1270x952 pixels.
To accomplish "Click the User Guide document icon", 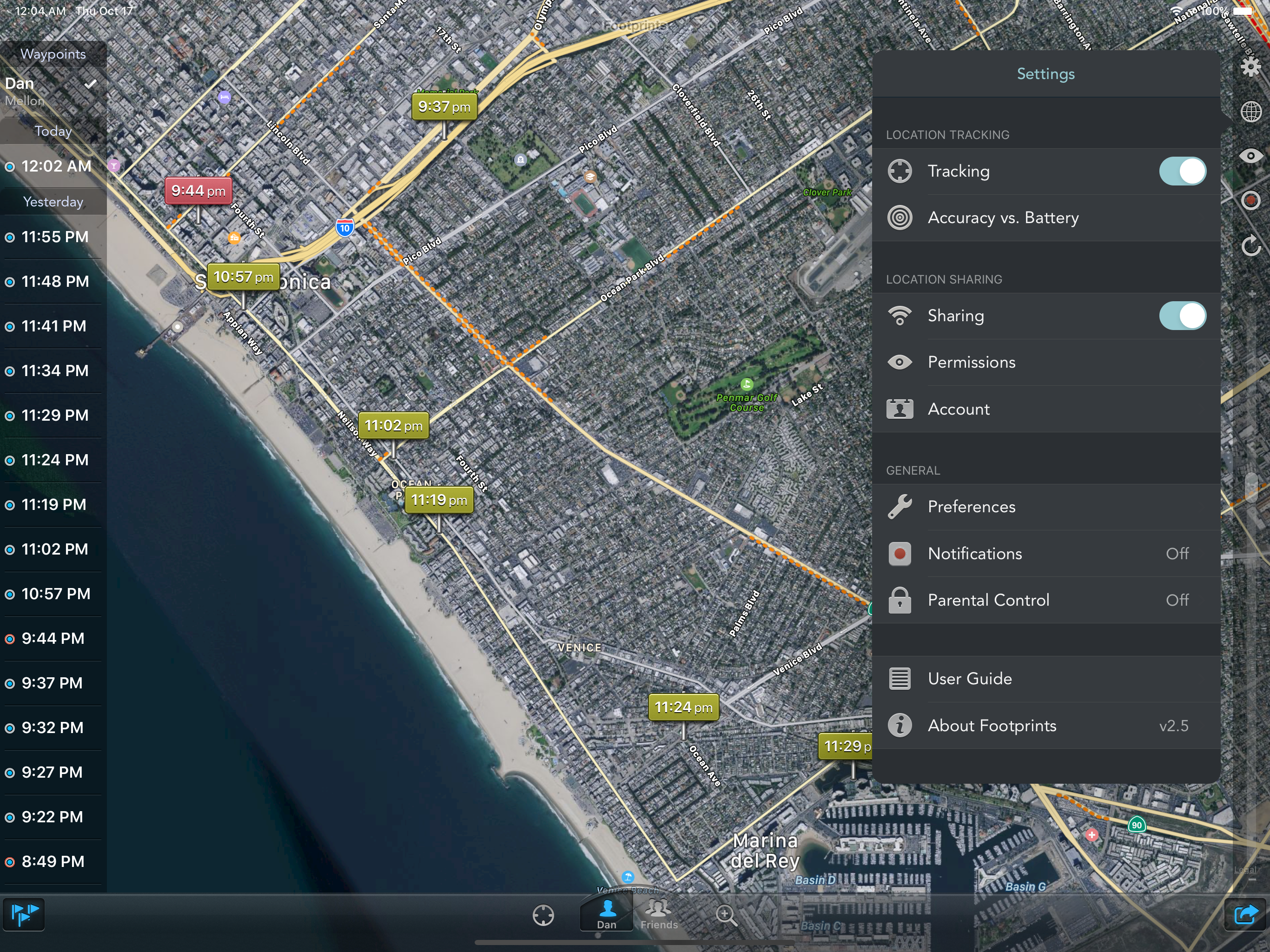I will click(900, 679).
